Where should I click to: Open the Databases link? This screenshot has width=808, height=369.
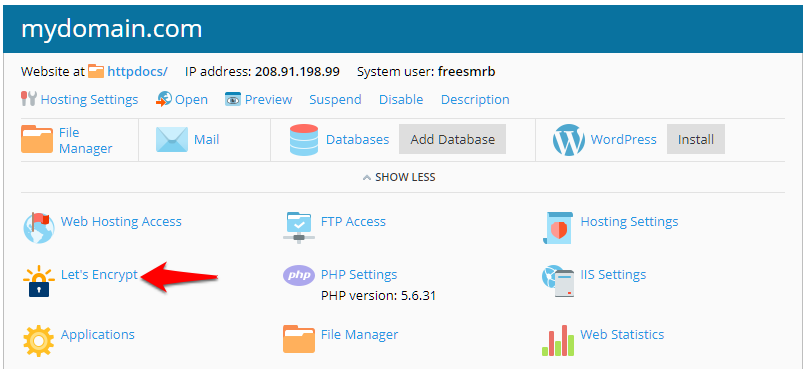(358, 140)
